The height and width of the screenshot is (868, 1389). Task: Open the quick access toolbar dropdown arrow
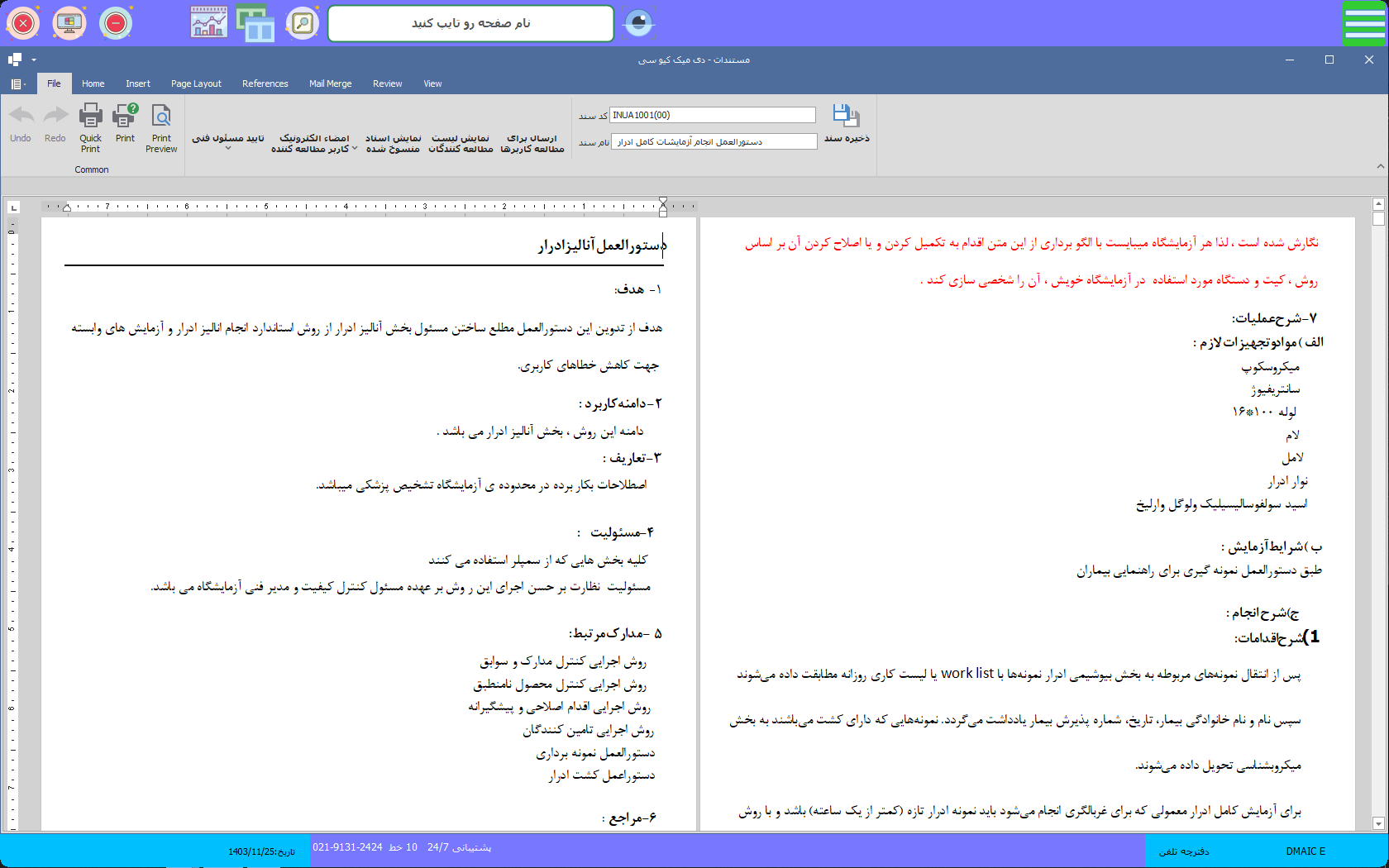pos(34,60)
